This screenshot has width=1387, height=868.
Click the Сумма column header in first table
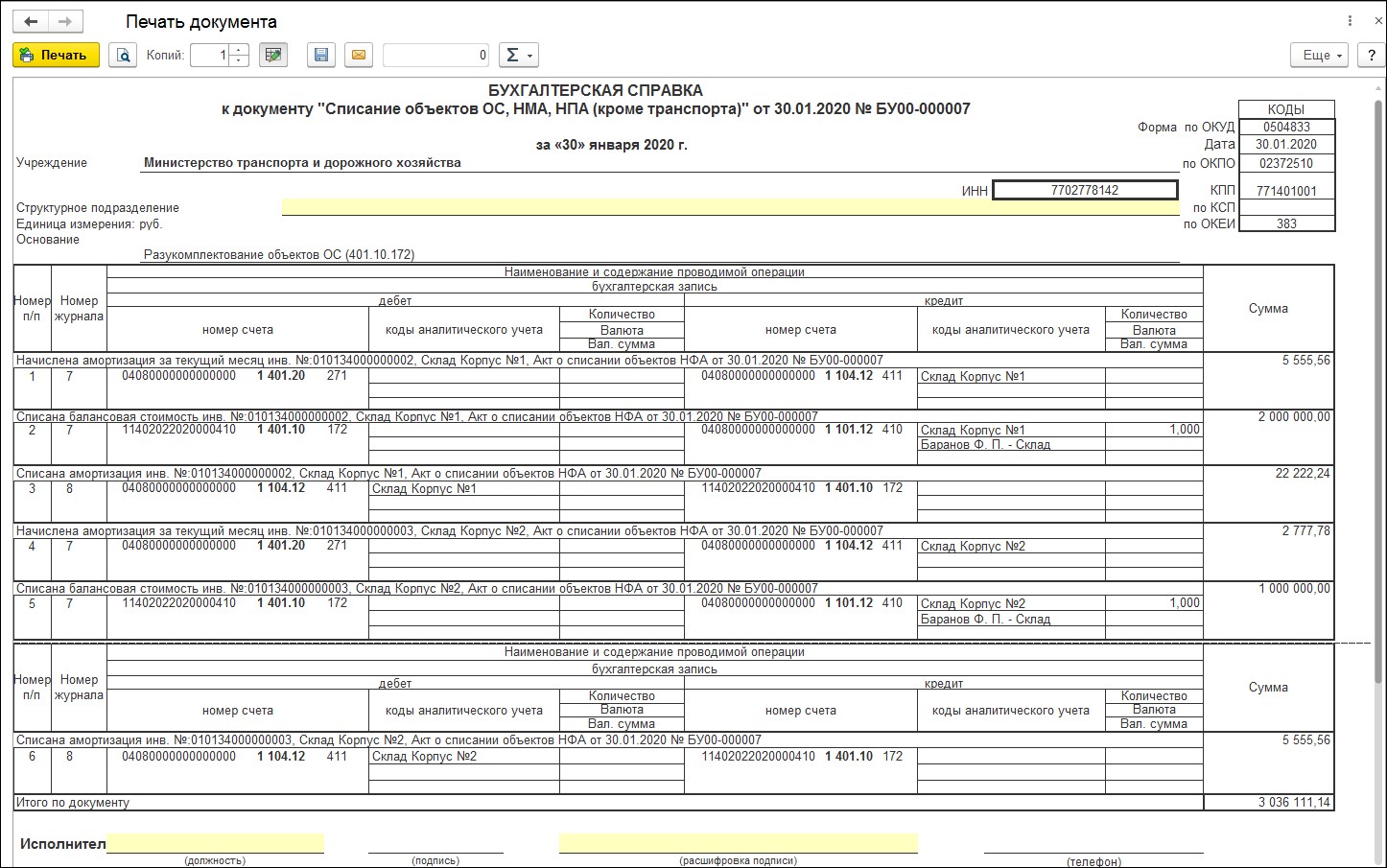pyautogui.click(x=1268, y=309)
